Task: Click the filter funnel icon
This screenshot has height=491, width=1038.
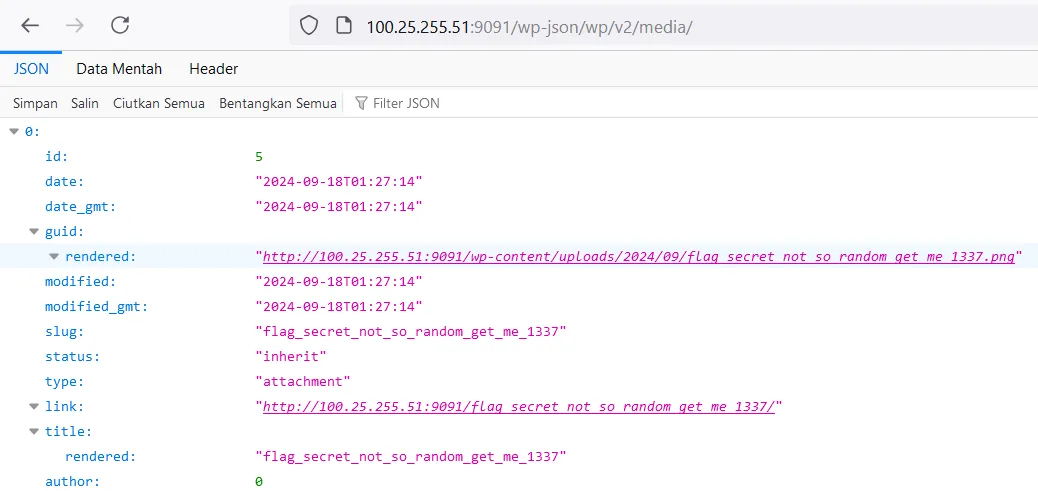Action: [x=361, y=103]
